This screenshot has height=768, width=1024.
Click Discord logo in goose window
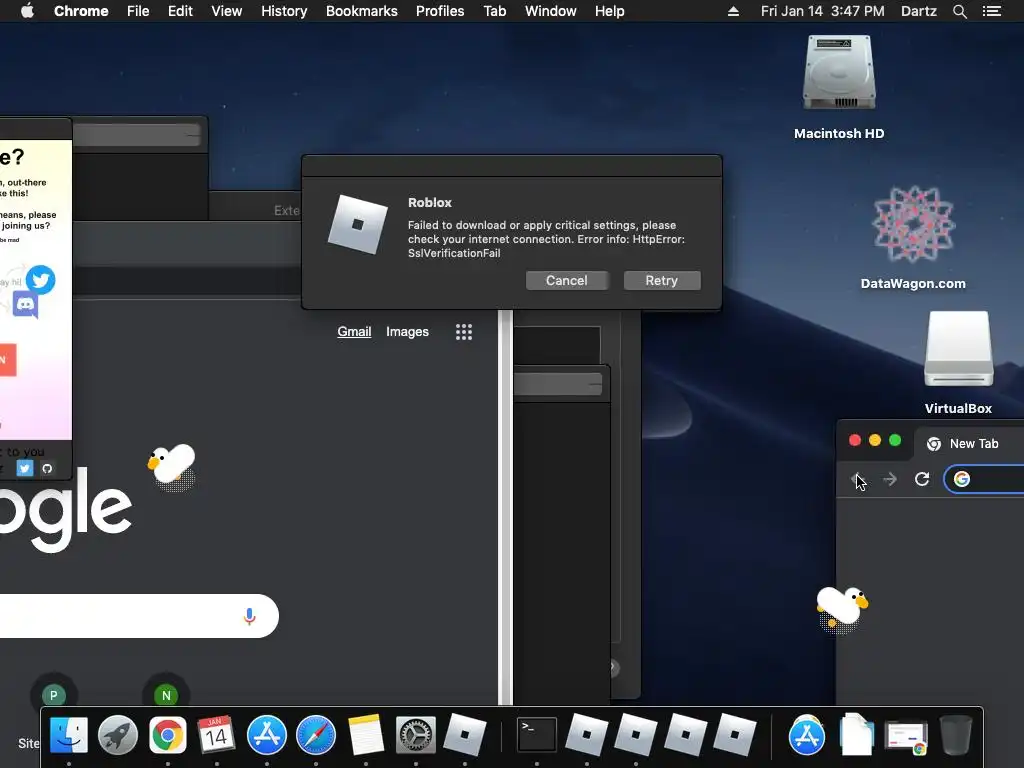click(x=25, y=304)
